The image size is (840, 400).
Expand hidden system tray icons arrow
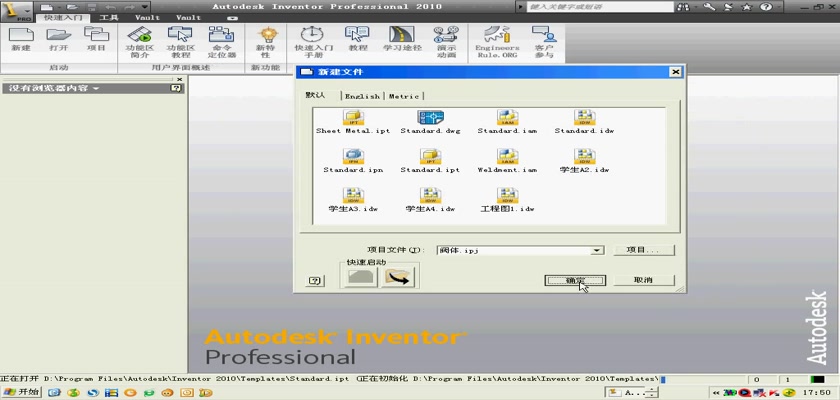tap(716, 393)
